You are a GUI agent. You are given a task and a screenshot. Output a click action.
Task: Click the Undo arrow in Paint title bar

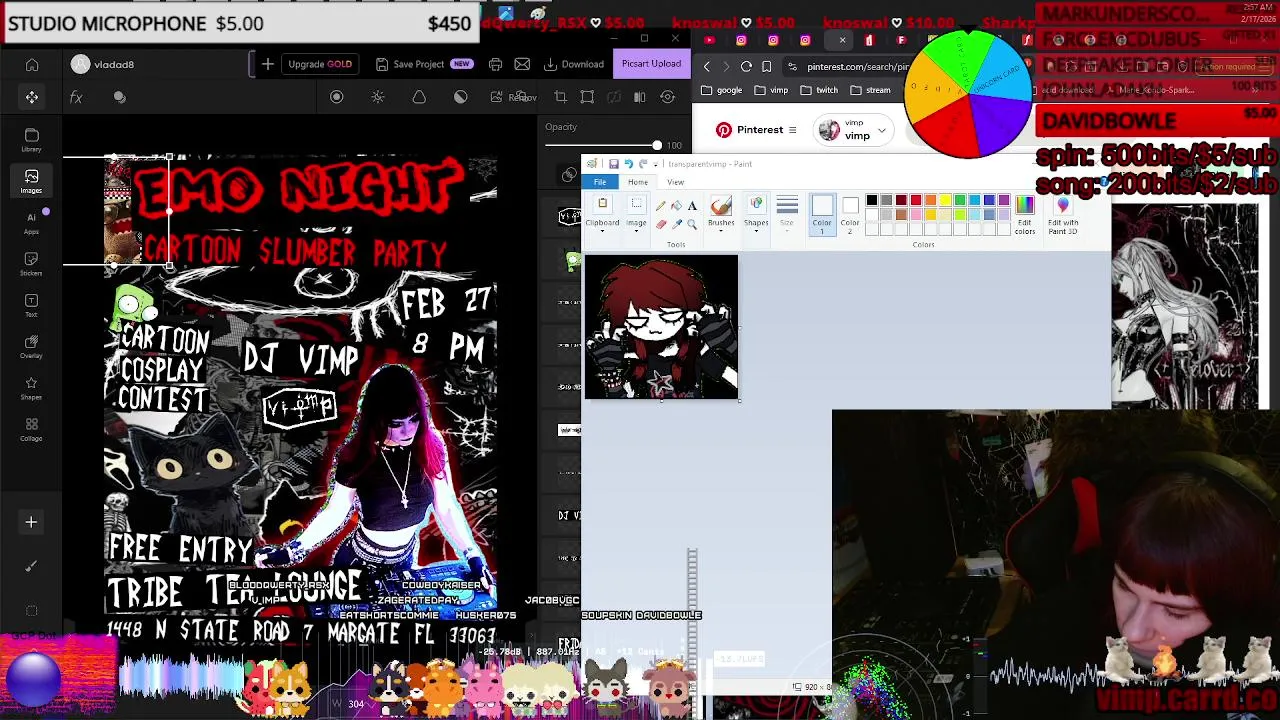[x=629, y=164]
